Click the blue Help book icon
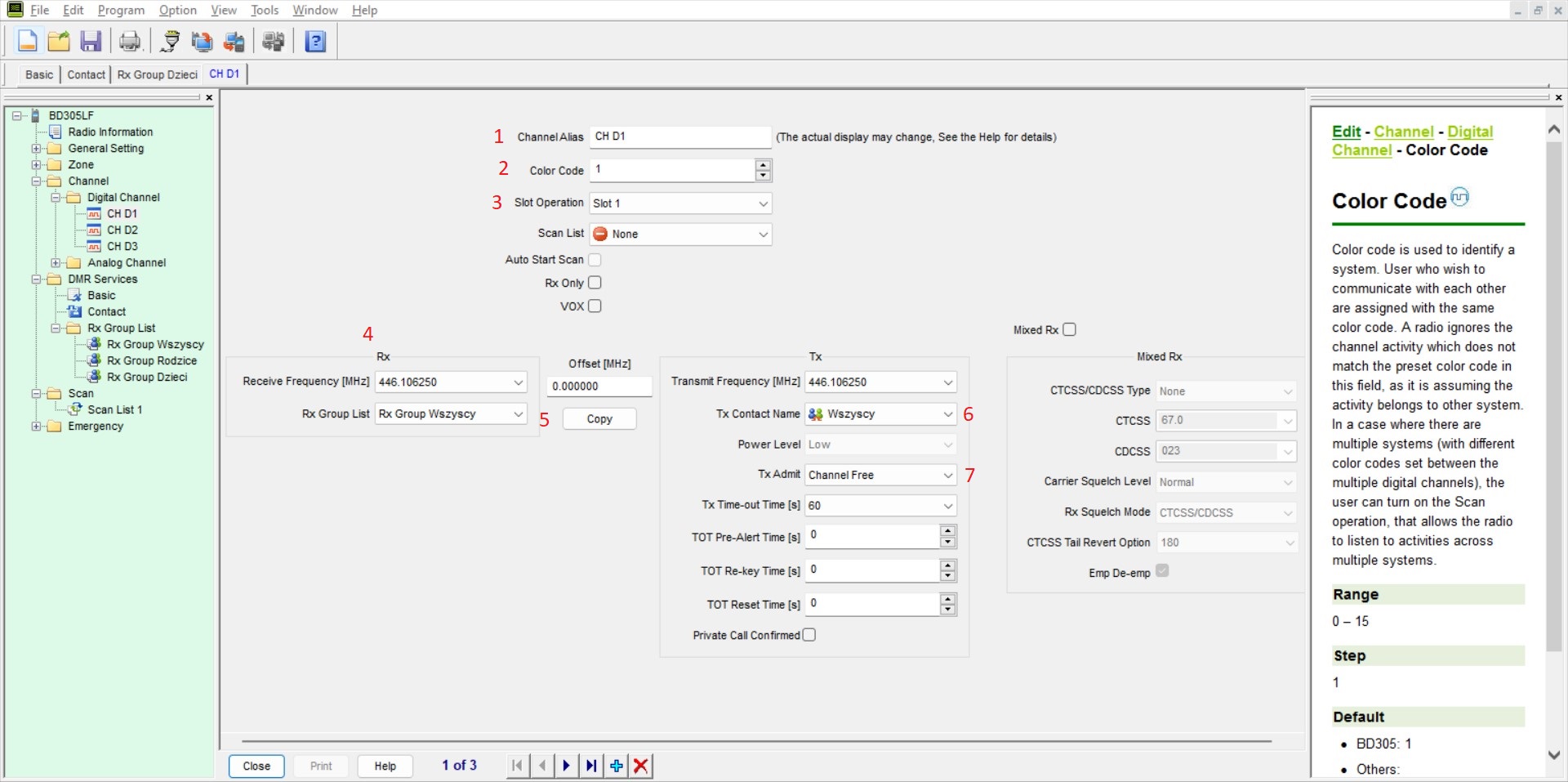This screenshot has height=782, width=1568. [315, 41]
